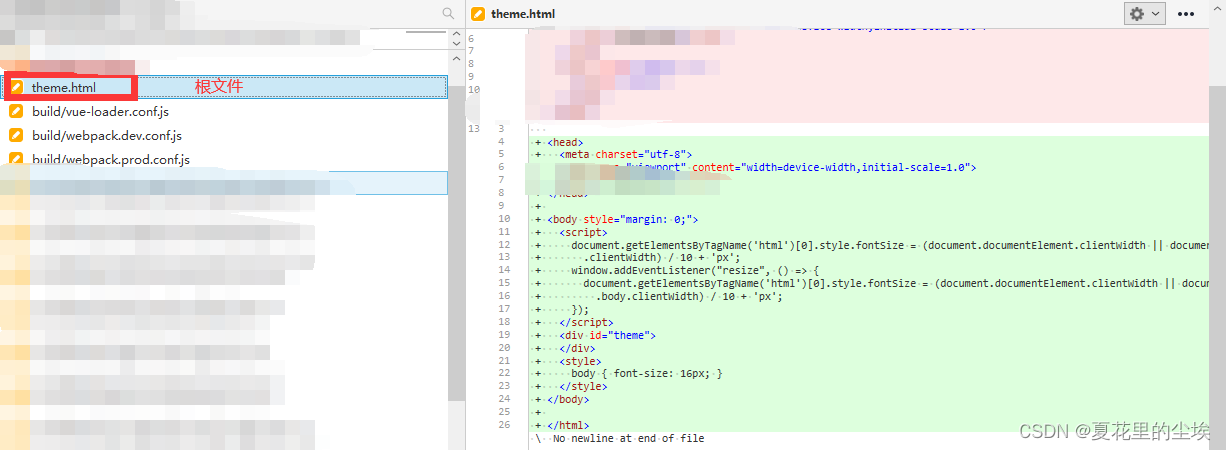Click modified icon beside theme.html in file list
Image resolution: width=1226 pixels, height=450 pixels.
(x=16, y=87)
